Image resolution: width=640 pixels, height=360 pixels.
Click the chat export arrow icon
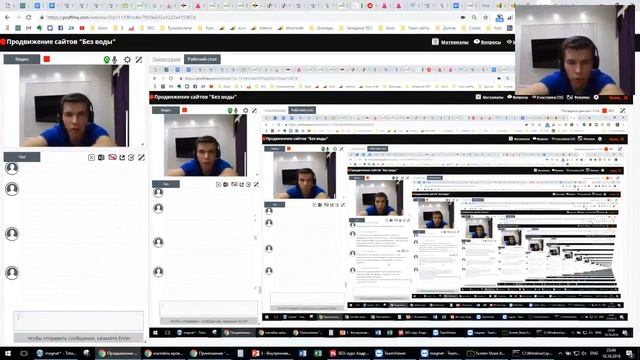pos(122,158)
